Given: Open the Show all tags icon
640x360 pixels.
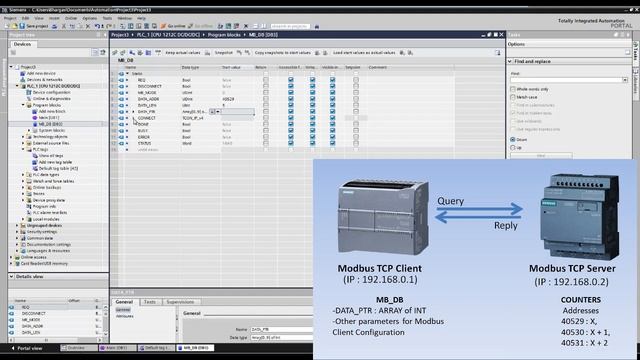Looking at the screenshot, I should point(35,156).
